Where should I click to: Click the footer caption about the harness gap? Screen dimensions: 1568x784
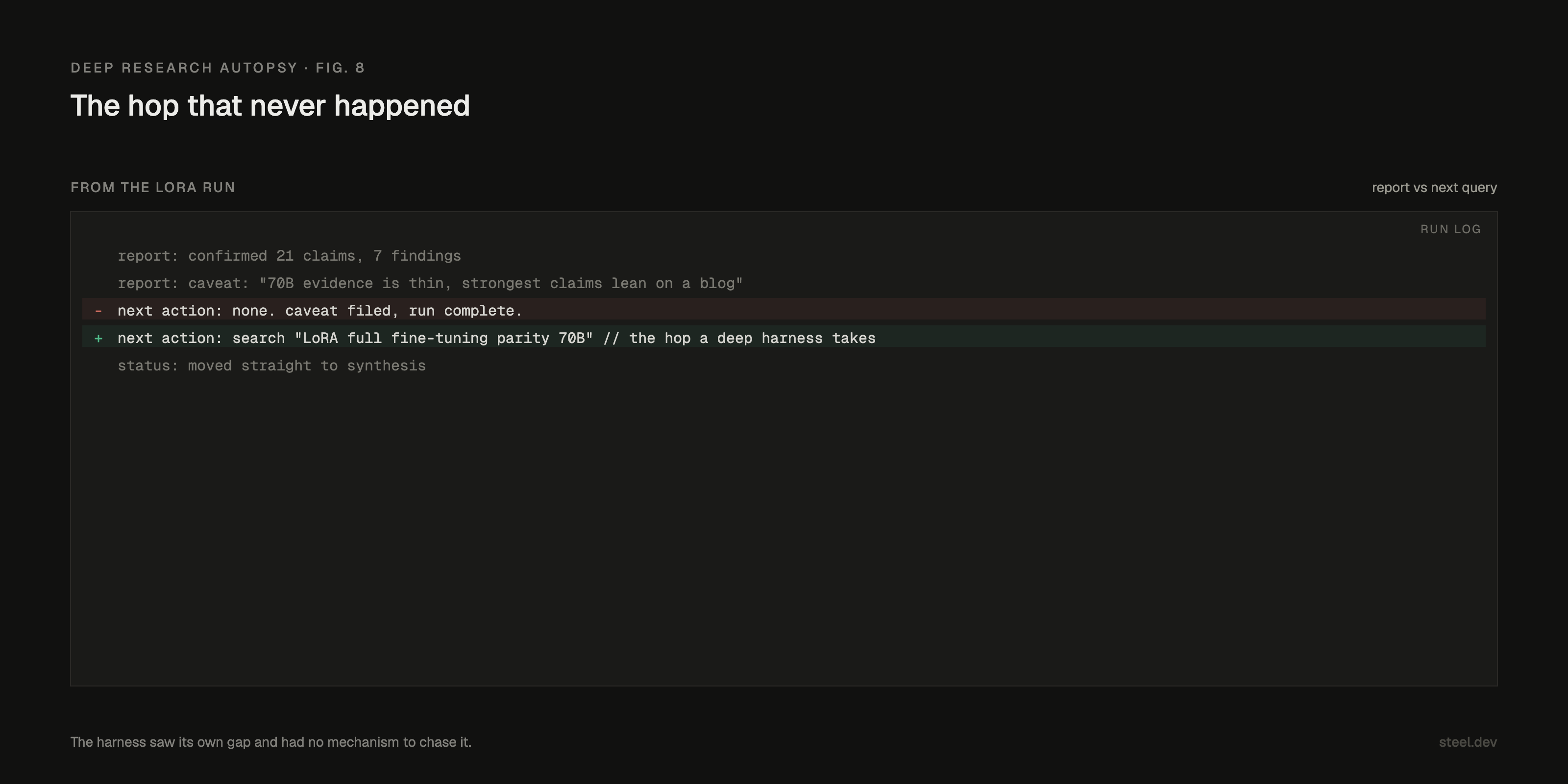[271, 742]
